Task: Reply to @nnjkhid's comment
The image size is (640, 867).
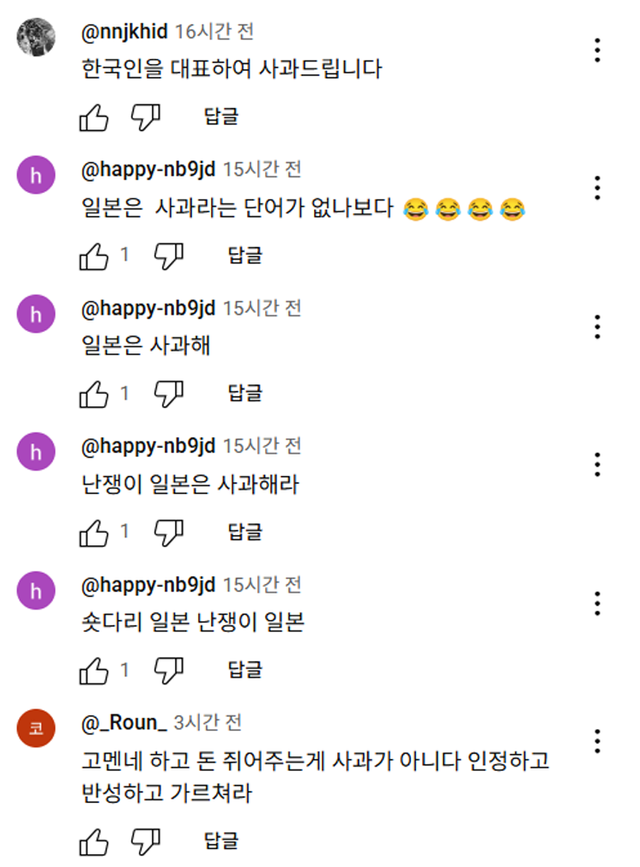Action: point(221,118)
